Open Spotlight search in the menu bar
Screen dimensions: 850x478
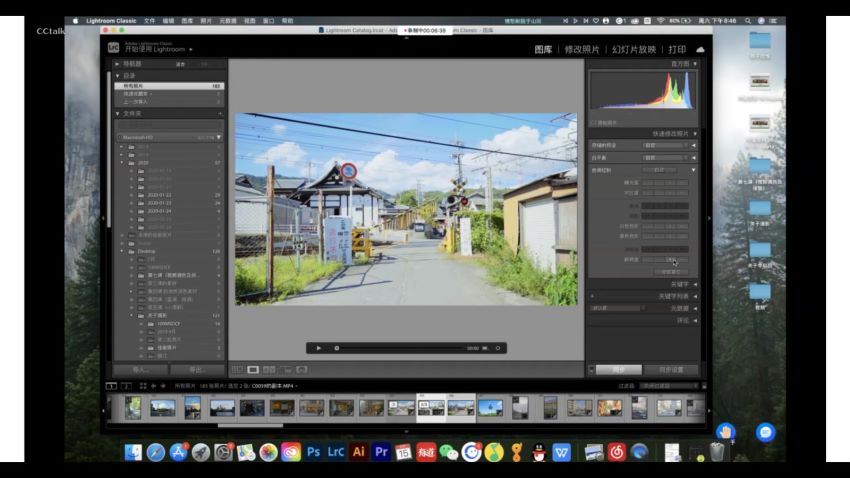pyautogui.click(x=748, y=21)
